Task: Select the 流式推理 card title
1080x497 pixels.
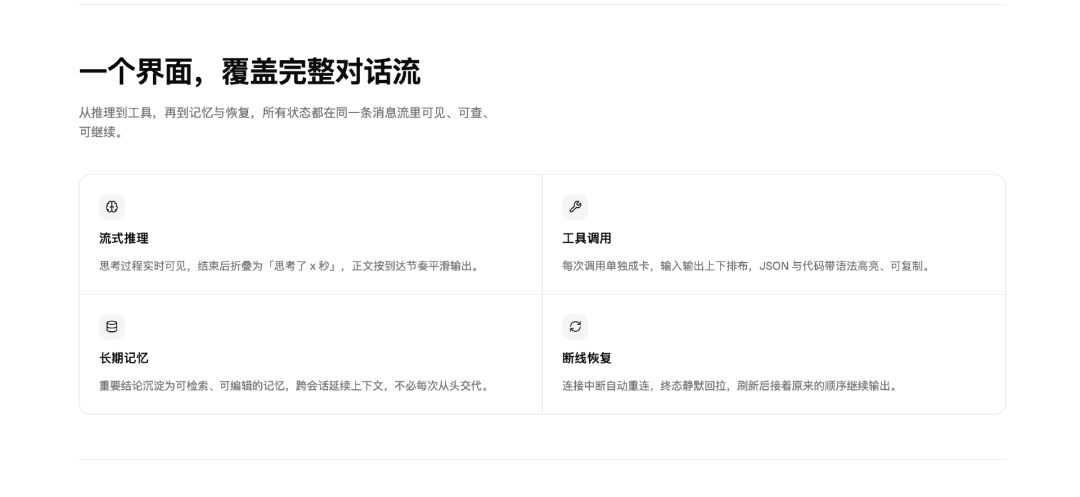Action: coord(124,238)
